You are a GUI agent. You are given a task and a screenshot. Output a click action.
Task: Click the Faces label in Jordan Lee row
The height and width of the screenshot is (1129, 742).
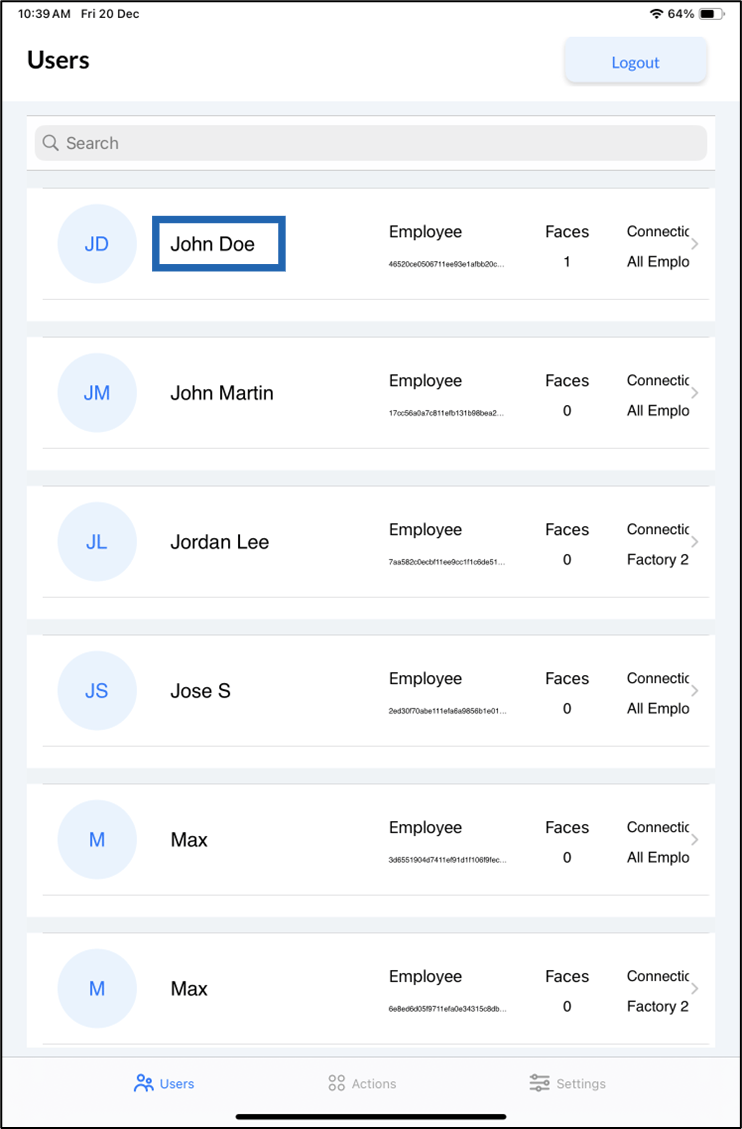point(567,529)
